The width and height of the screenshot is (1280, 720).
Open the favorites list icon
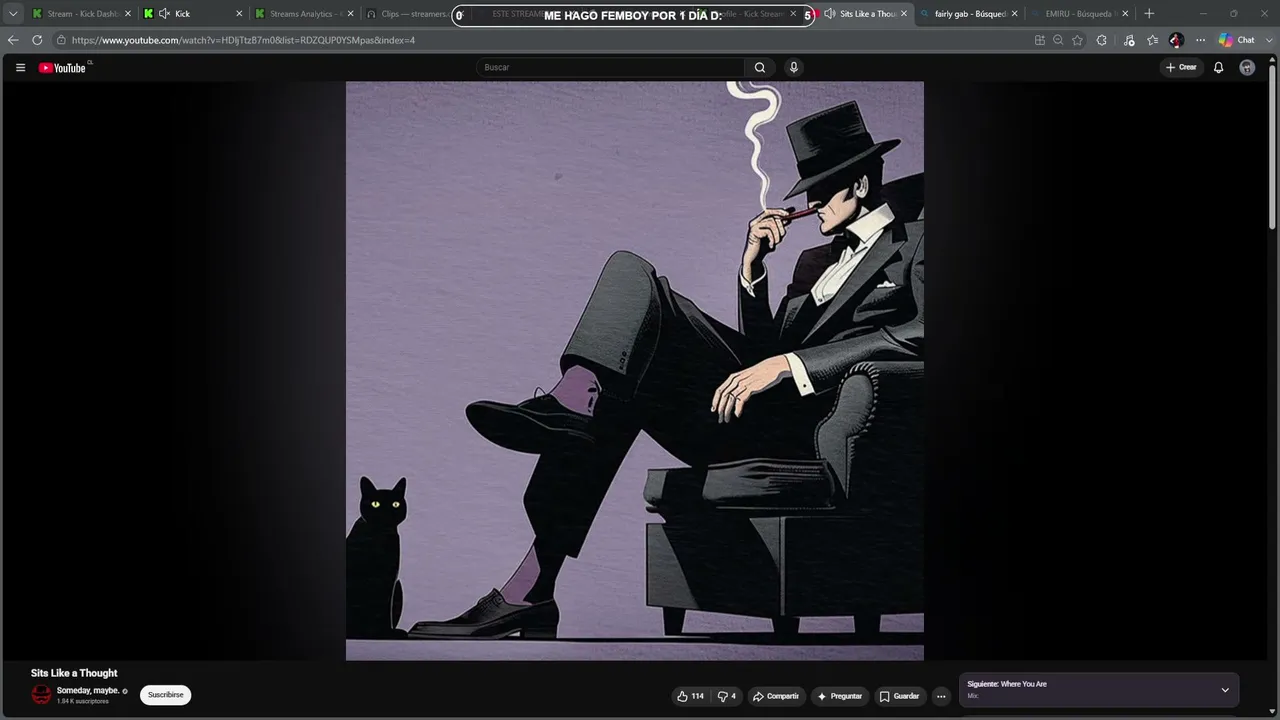[x=1152, y=40]
